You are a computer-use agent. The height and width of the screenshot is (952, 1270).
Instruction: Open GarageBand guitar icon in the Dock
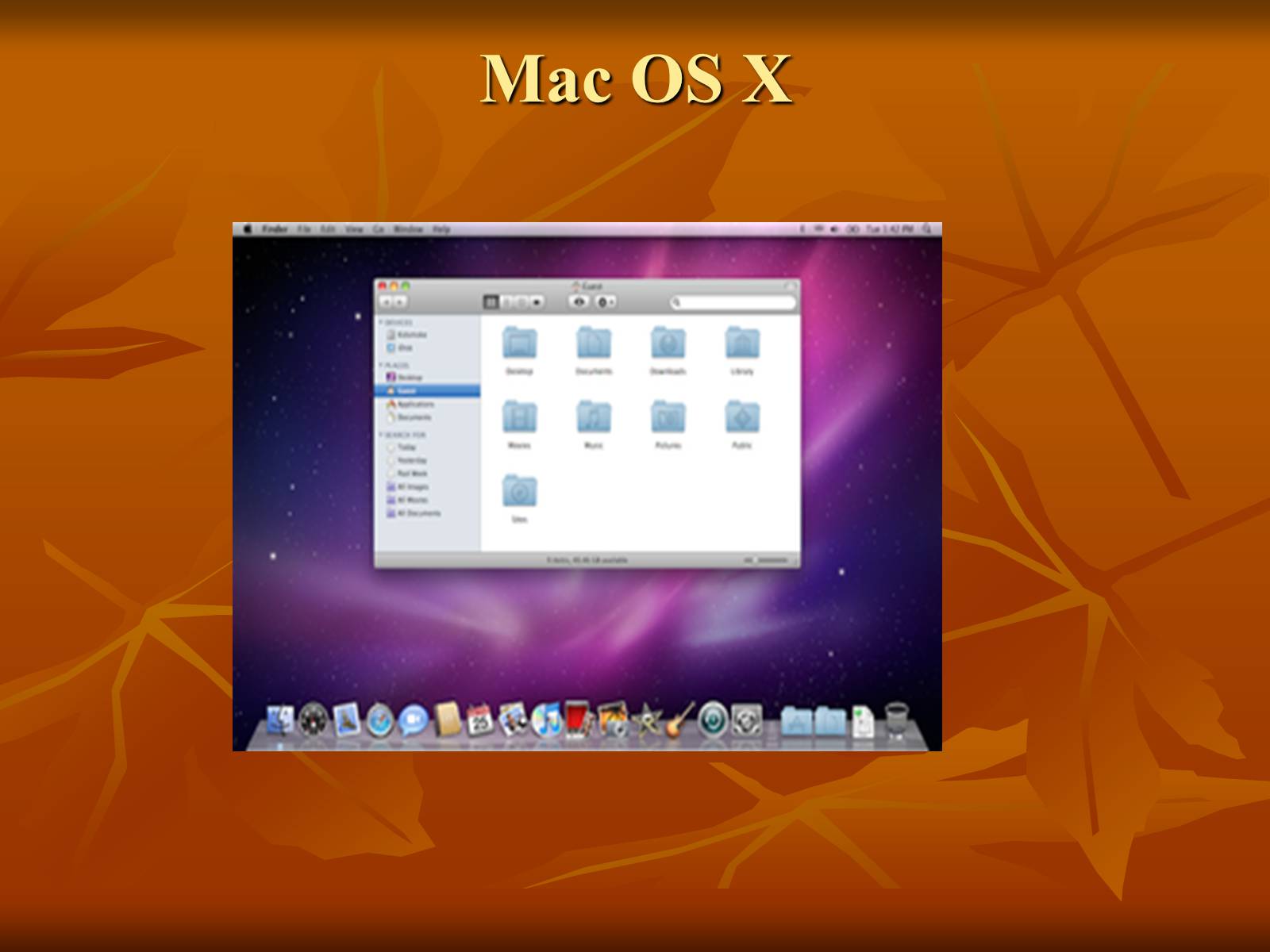[679, 720]
